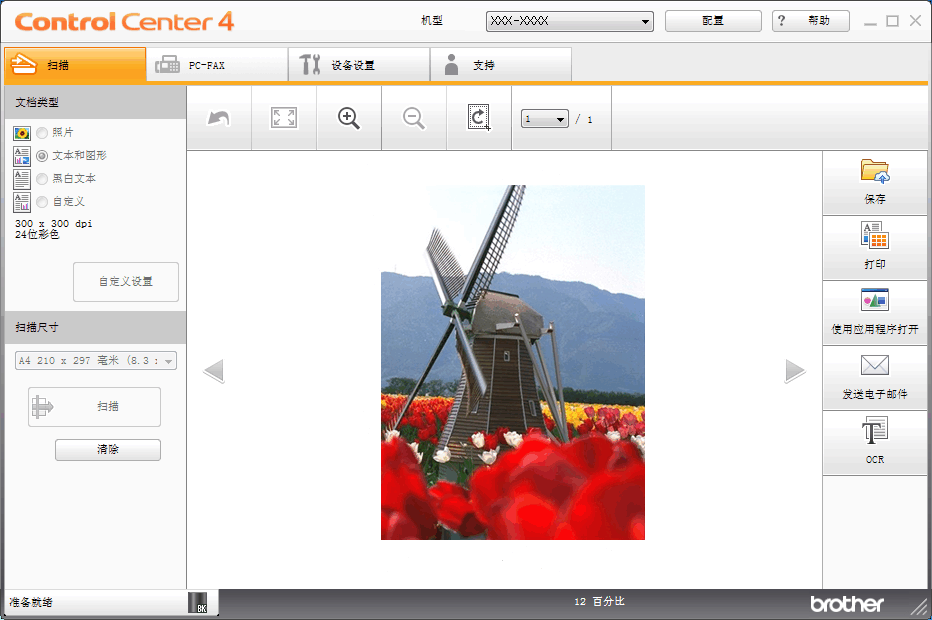Viewport: 932px width, 620px height.
Task: Switch to the 设备设置 tab
Action: (359, 65)
